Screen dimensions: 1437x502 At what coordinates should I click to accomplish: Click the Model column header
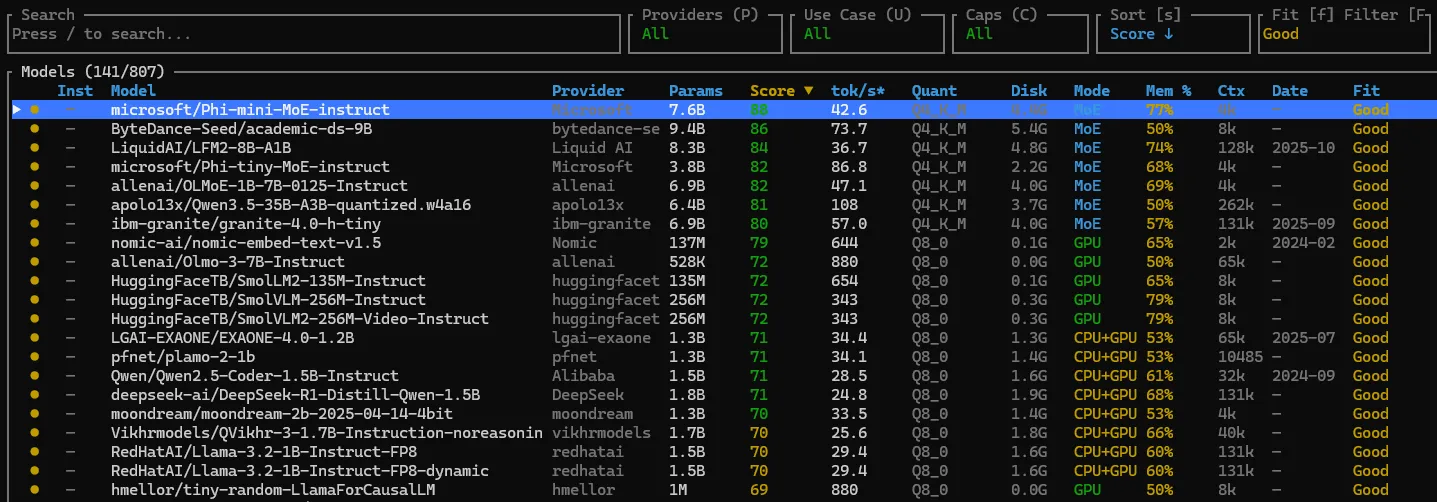pyautogui.click(x=135, y=91)
